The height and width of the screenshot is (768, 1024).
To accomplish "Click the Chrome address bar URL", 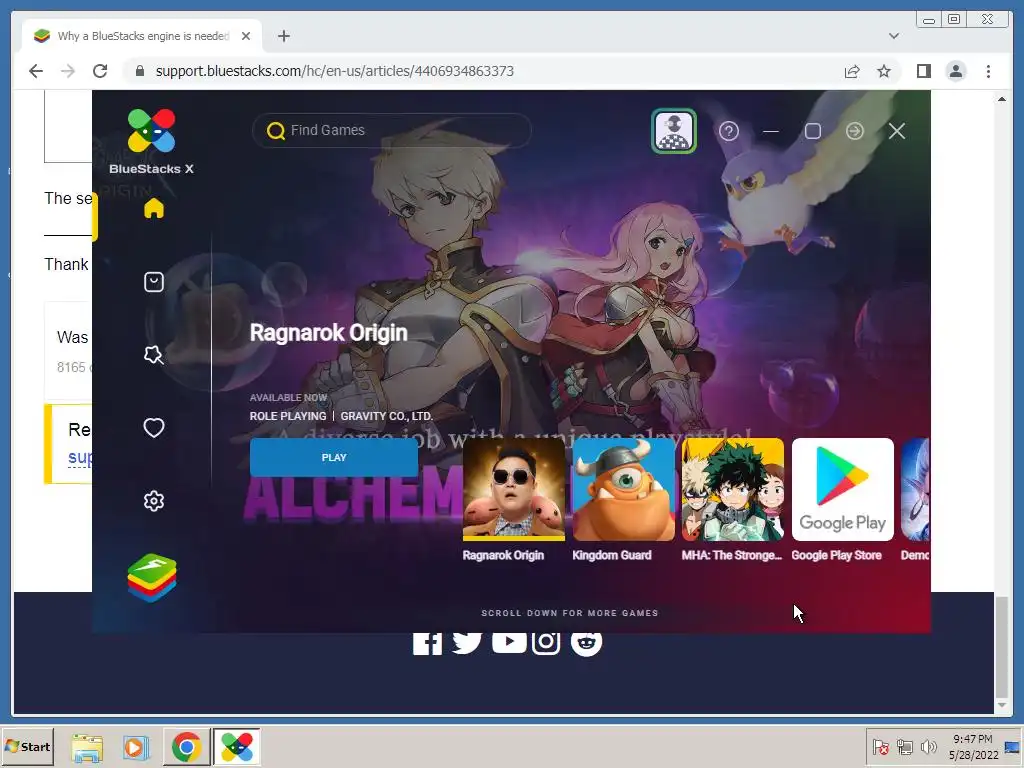I will click(334, 71).
